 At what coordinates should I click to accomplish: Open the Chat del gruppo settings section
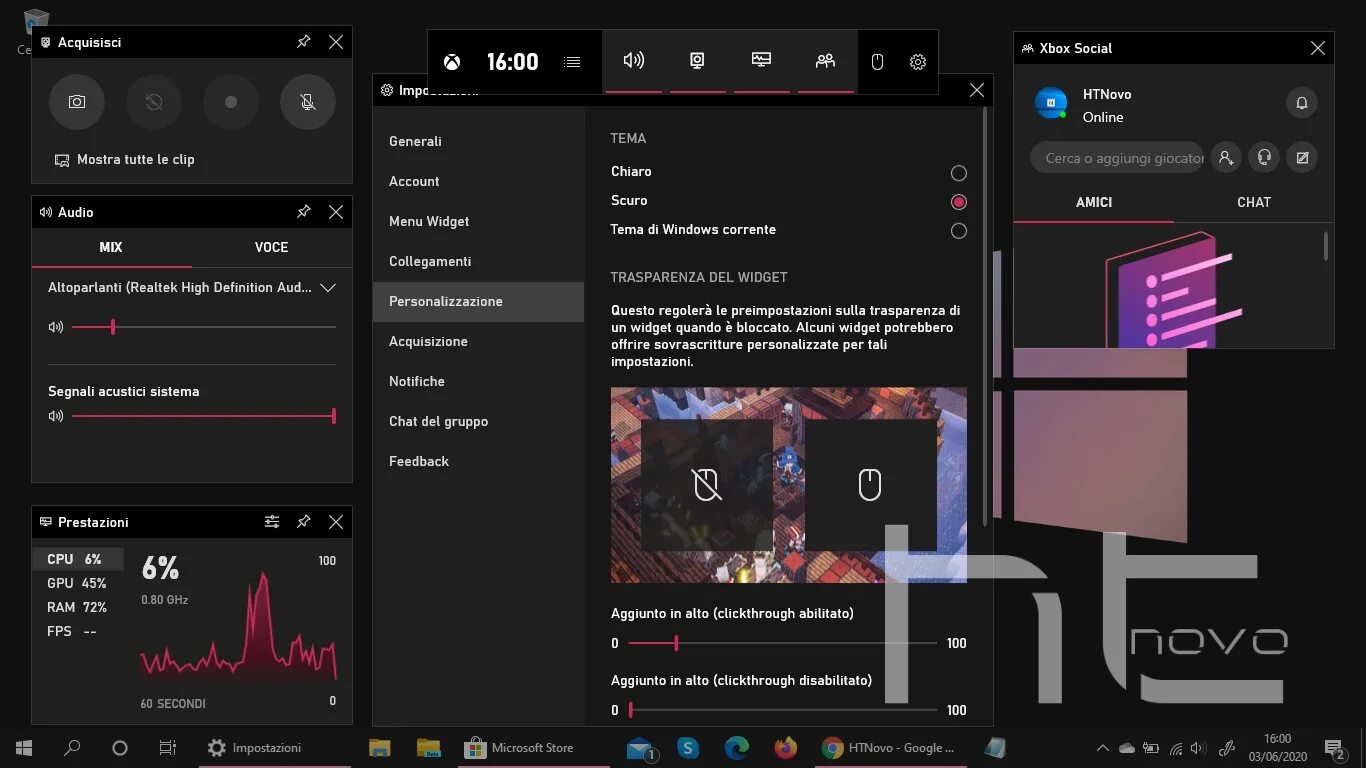pyautogui.click(x=478, y=421)
